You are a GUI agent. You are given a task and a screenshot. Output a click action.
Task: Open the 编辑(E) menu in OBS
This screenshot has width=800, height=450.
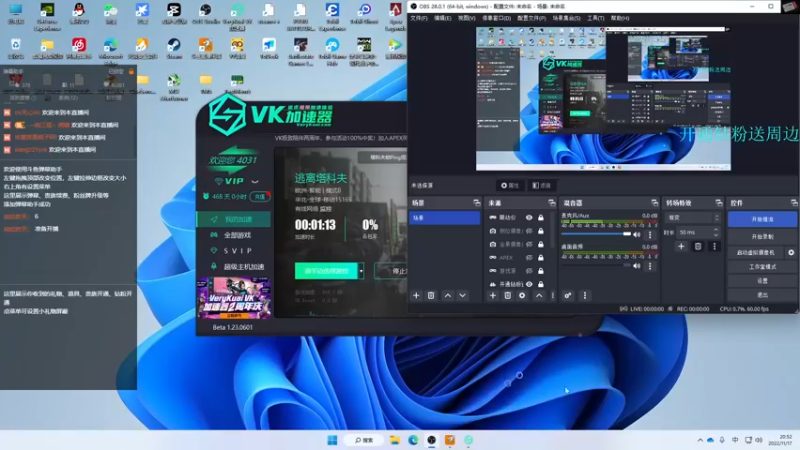pos(442,18)
